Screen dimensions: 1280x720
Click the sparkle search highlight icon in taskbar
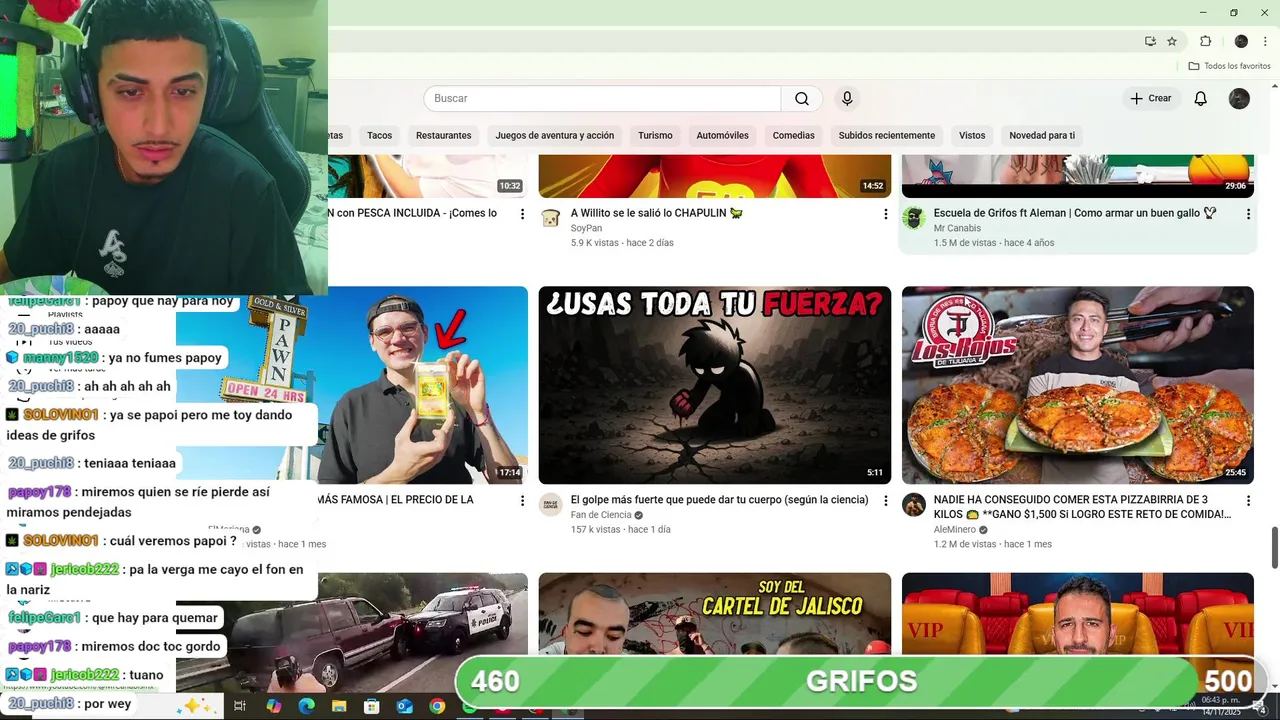(x=196, y=706)
